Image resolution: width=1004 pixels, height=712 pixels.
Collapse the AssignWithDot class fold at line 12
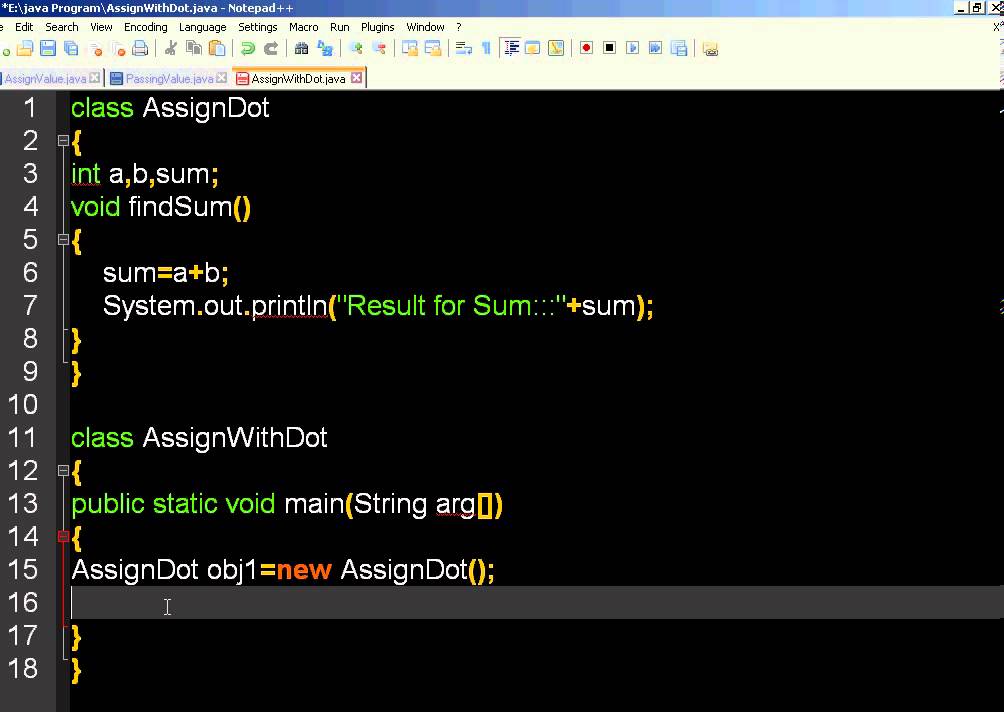pos(63,471)
